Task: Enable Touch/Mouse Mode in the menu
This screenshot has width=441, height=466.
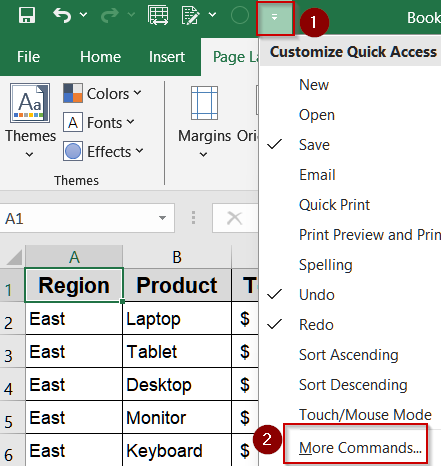Action: pyautogui.click(x=351, y=415)
